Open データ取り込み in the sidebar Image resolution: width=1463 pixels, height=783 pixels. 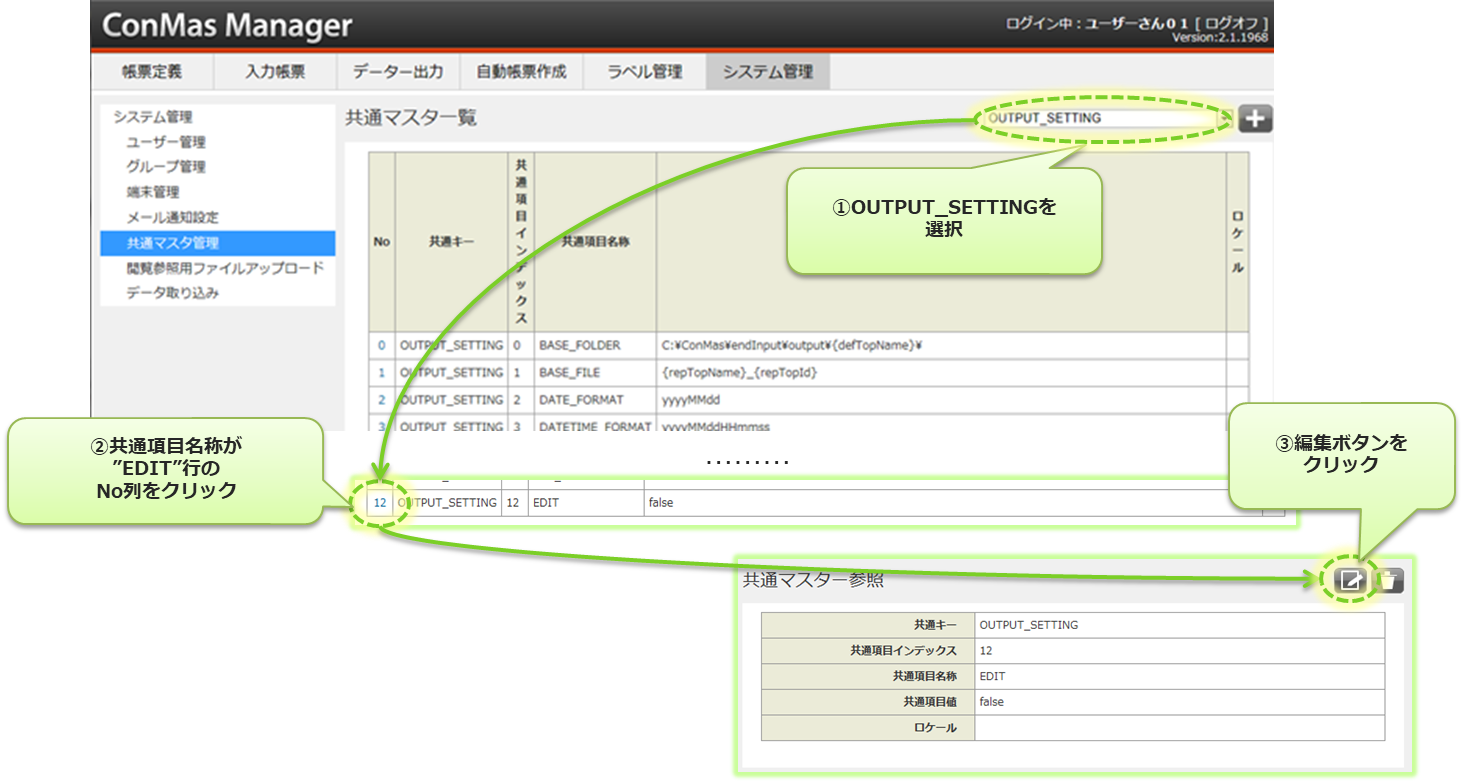[x=172, y=293]
